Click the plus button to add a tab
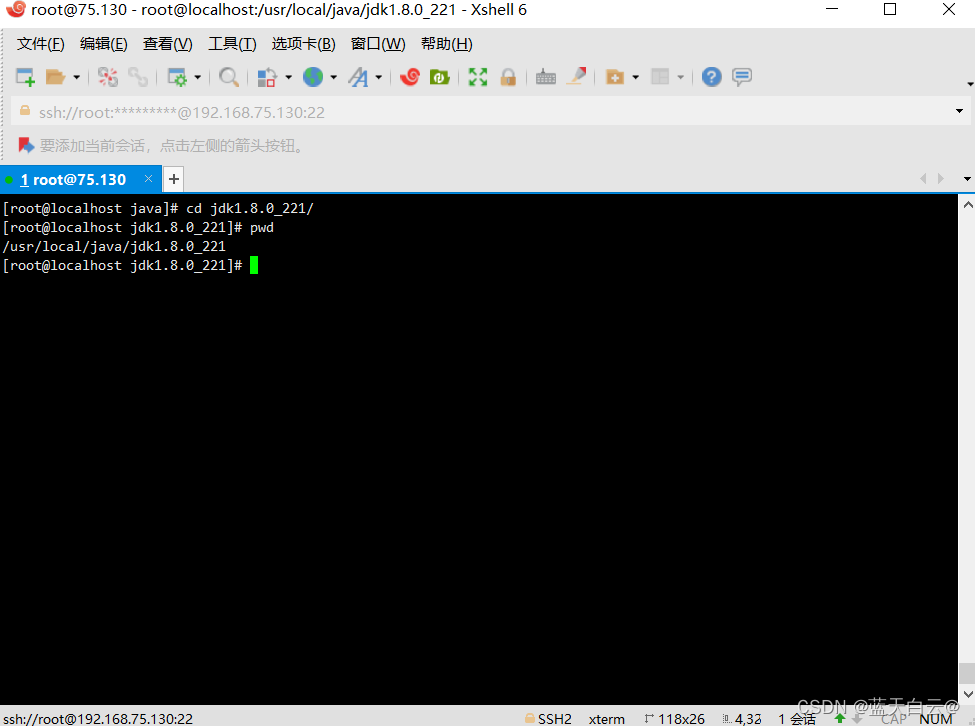This screenshot has height=726, width=975. (x=173, y=179)
